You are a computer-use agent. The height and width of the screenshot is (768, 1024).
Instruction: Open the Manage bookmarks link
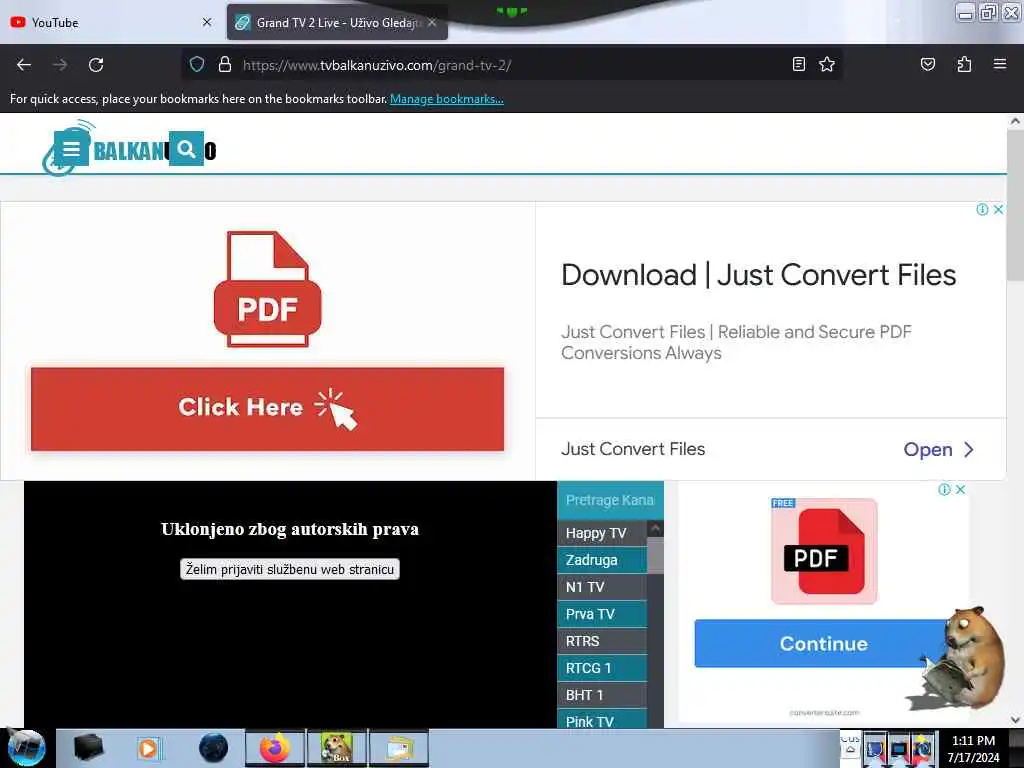pos(447,99)
